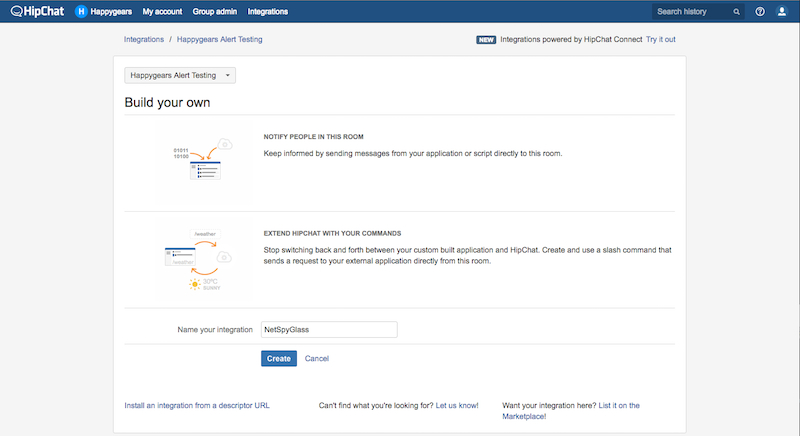Open the help question mark icon

click(x=760, y=11)
